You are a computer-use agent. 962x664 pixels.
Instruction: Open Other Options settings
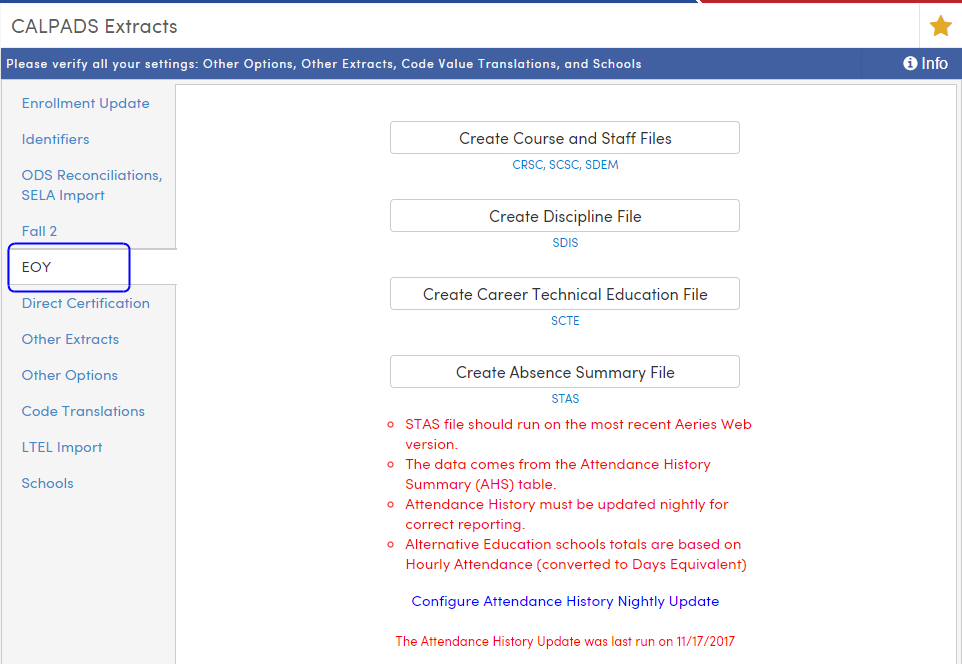69,374
